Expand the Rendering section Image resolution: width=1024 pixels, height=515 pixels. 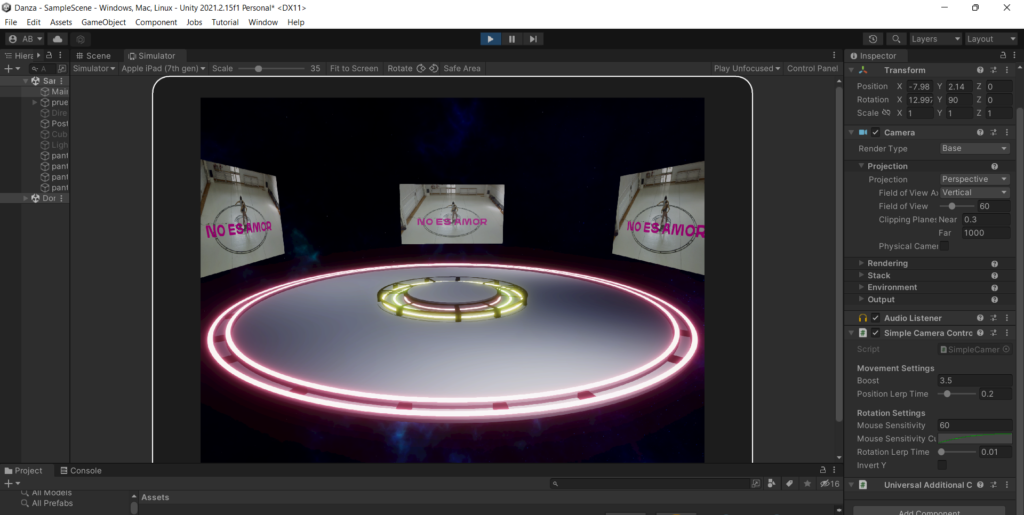click(862, 263)
